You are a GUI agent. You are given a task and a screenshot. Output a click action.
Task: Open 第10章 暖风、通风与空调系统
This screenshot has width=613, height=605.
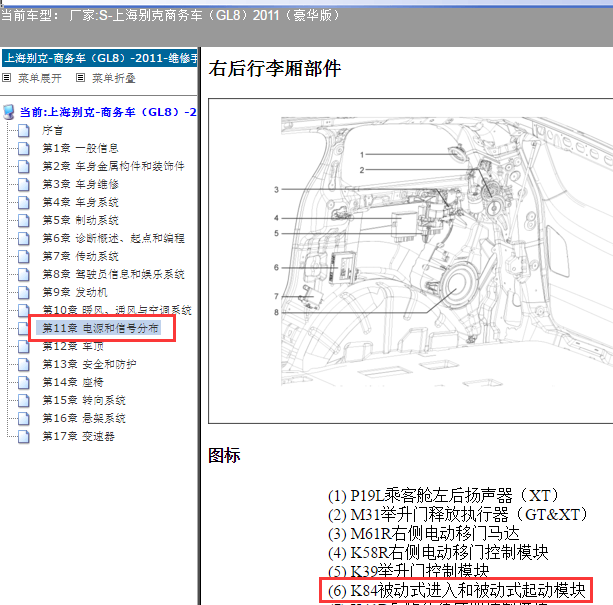pyautogui.click(x=117, y=310)
